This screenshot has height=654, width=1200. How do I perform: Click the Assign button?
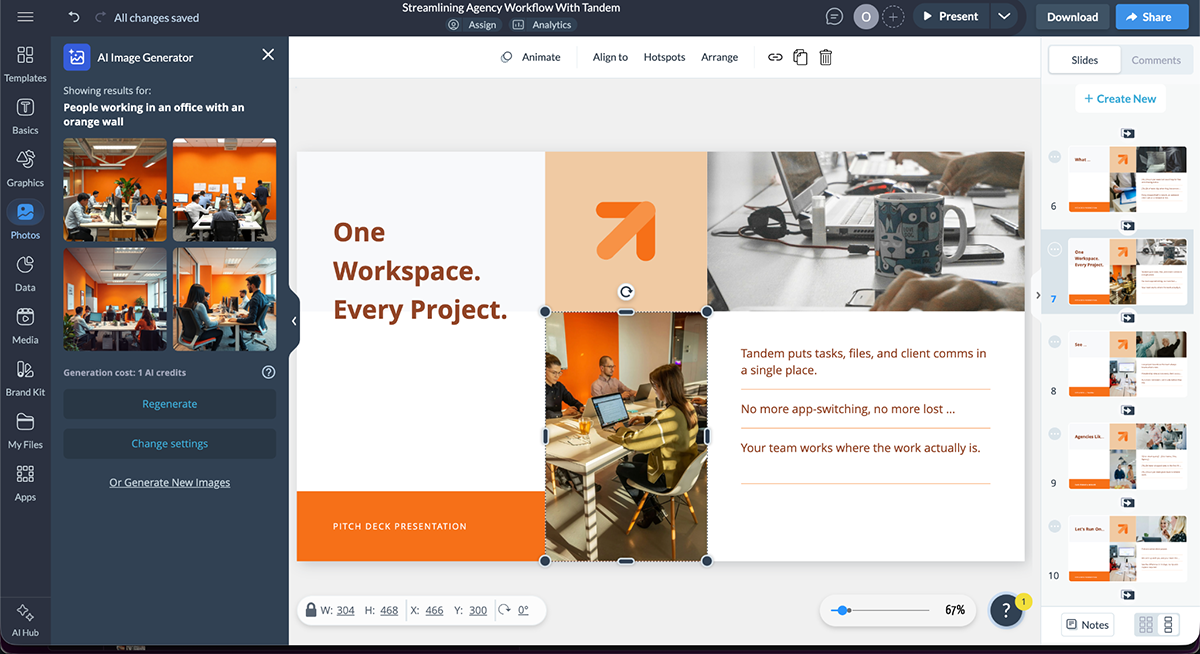(x=472, y=25)
